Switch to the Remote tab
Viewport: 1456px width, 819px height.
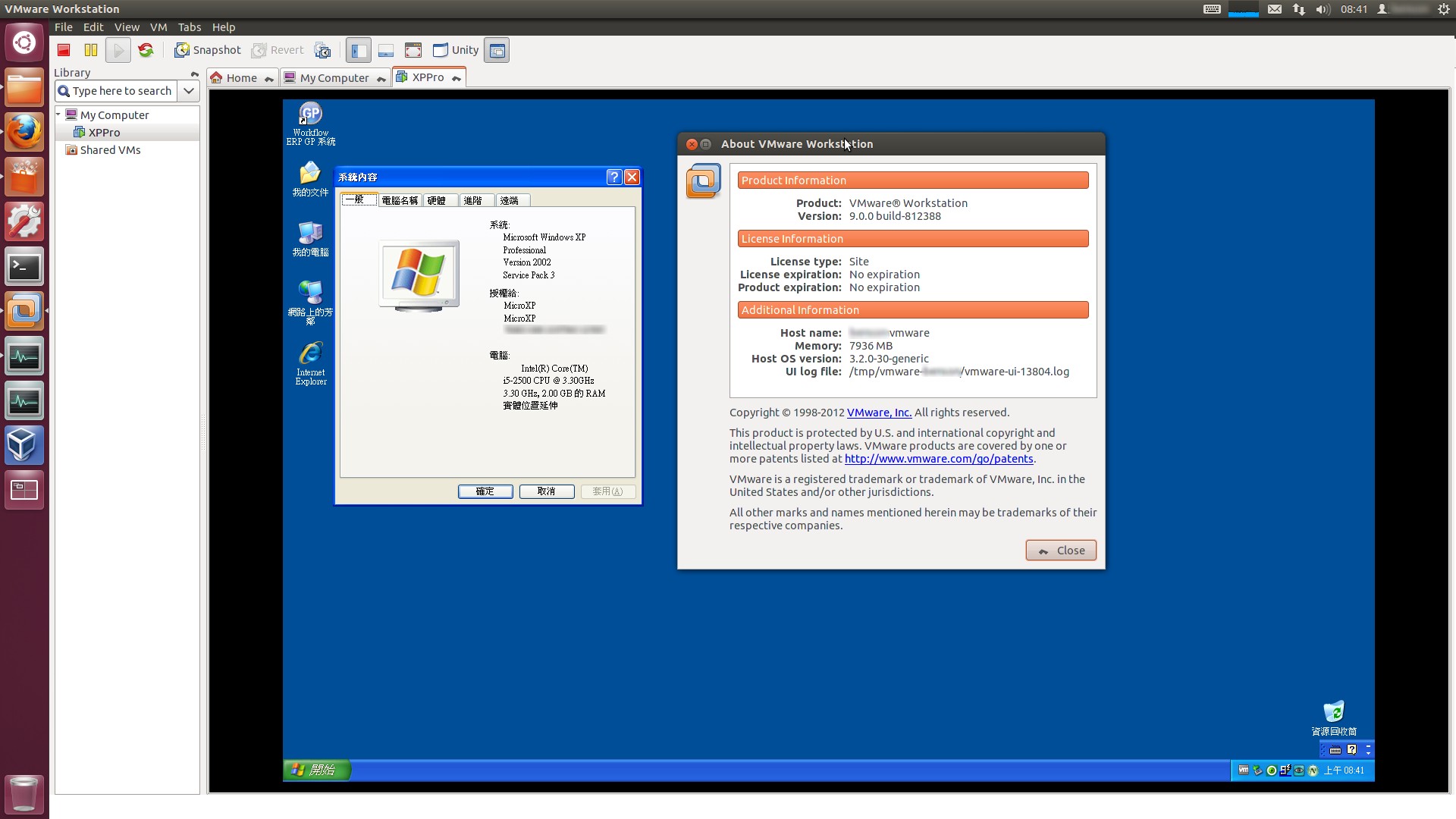(513, 201)
